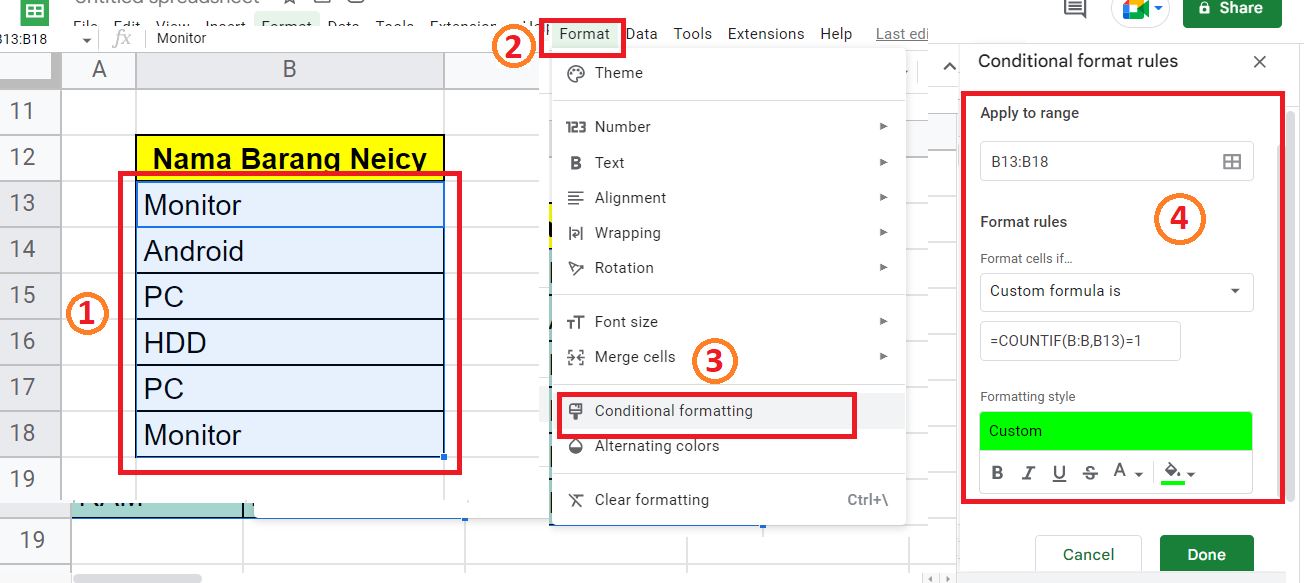Select the Nama Barang Neicy header cell
Screen dimensions: 1304x583
tap(290, 157)
